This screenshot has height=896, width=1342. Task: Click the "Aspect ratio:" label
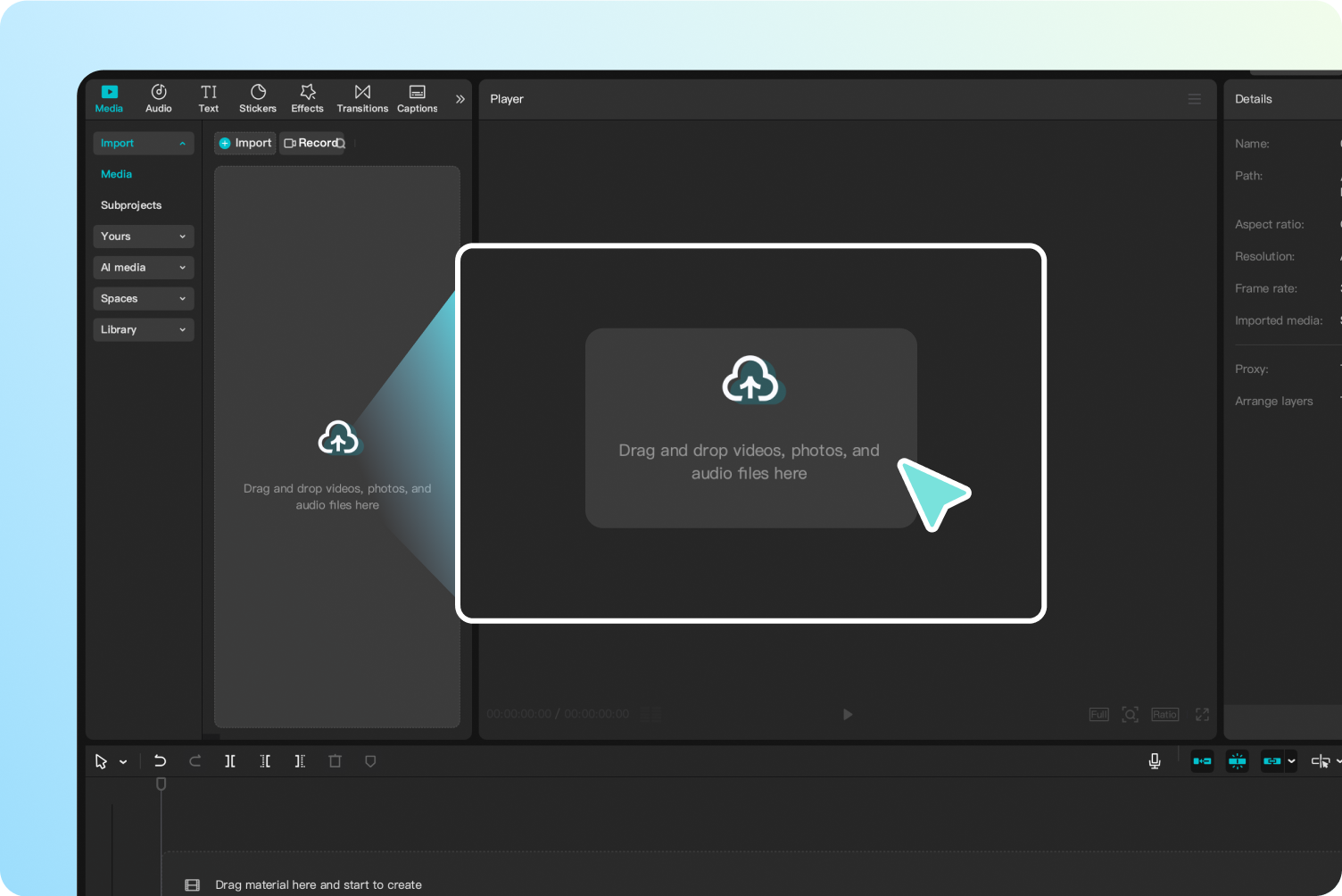coord(1270,224)
